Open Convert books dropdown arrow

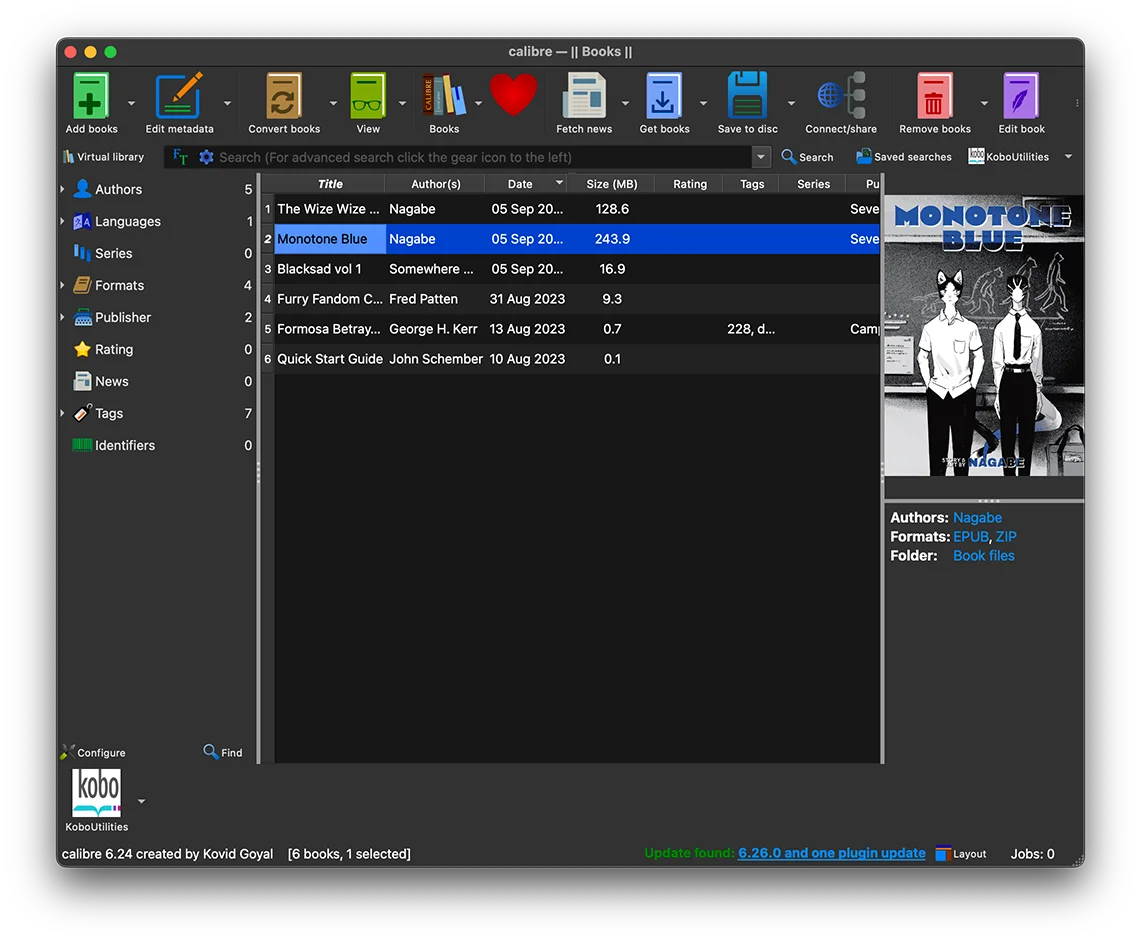point(333,103)
